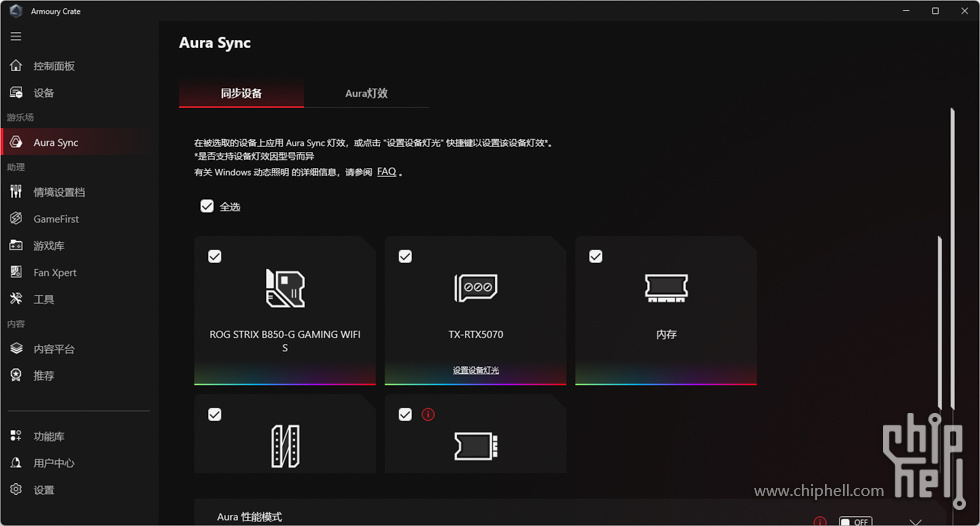Expand the Aura 性能模式 section chevron

(916, 522)
